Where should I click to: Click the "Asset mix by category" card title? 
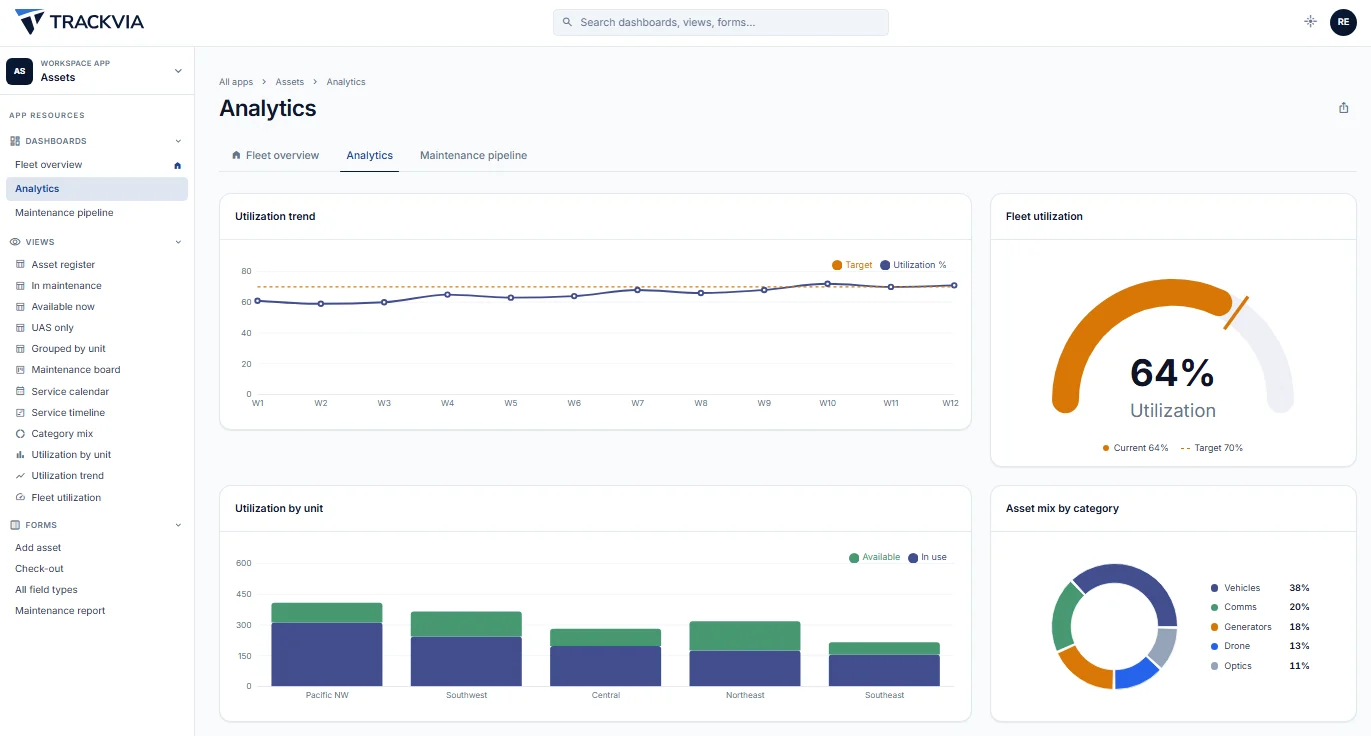pyautogui.click(x=1062, y=508)
